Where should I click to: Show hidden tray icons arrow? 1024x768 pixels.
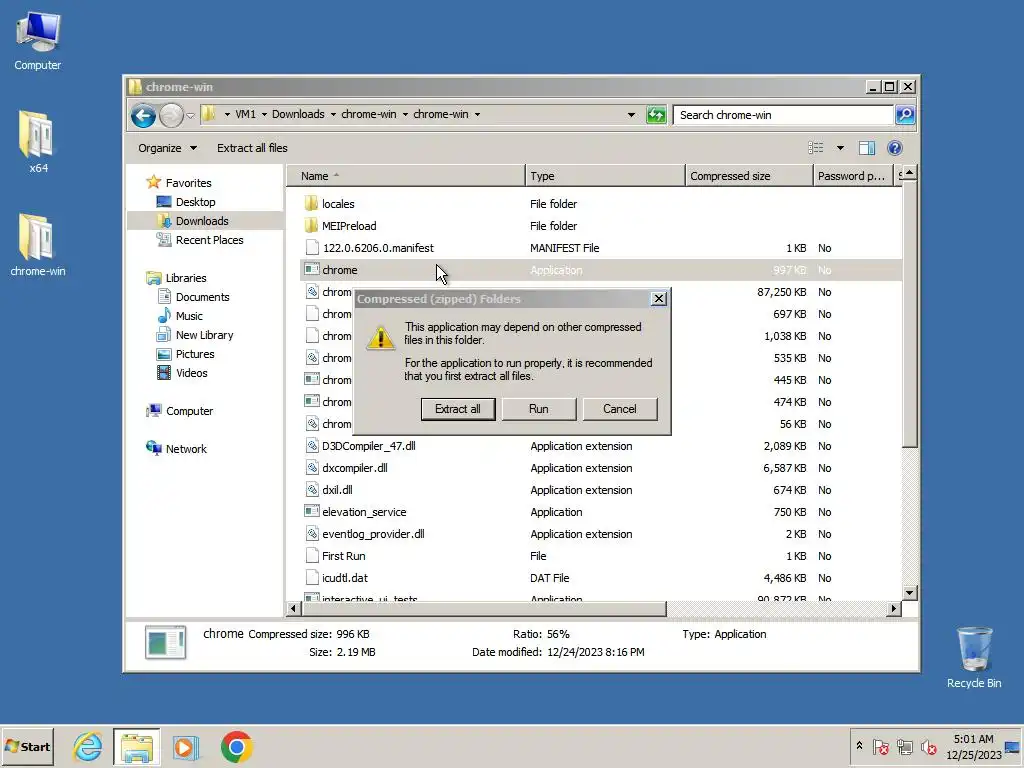859,746
